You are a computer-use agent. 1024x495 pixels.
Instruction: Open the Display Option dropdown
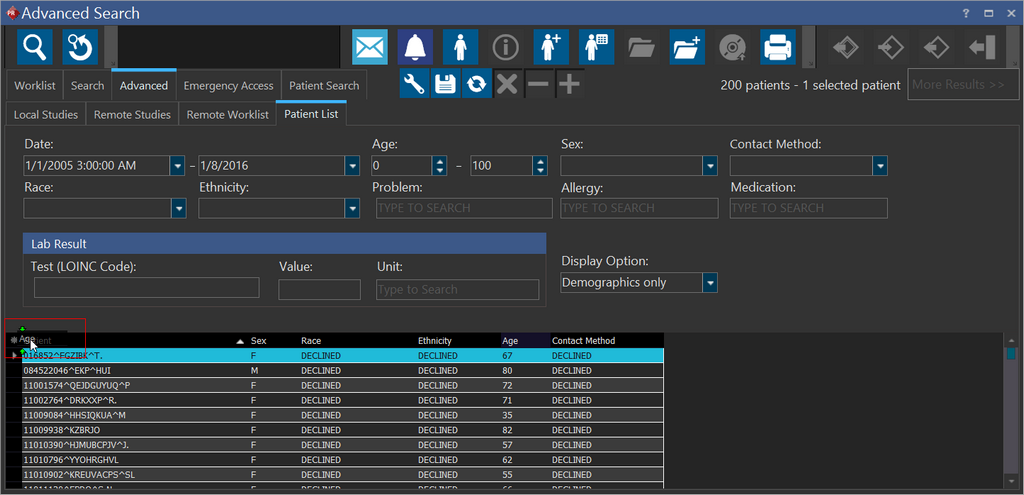709,283
